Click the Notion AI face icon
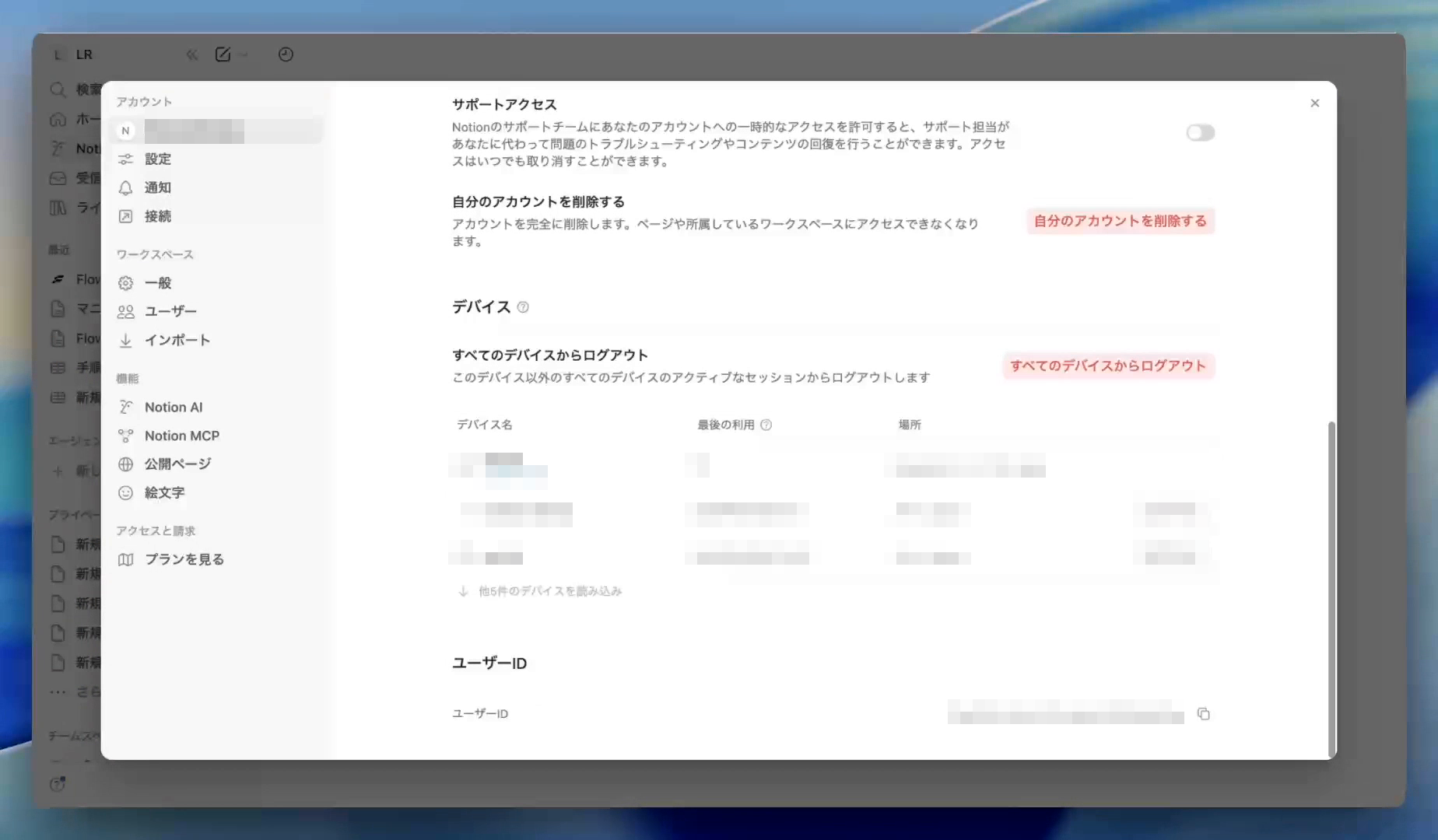This screenshot has width=1438, height=840. tap(125, 407)
